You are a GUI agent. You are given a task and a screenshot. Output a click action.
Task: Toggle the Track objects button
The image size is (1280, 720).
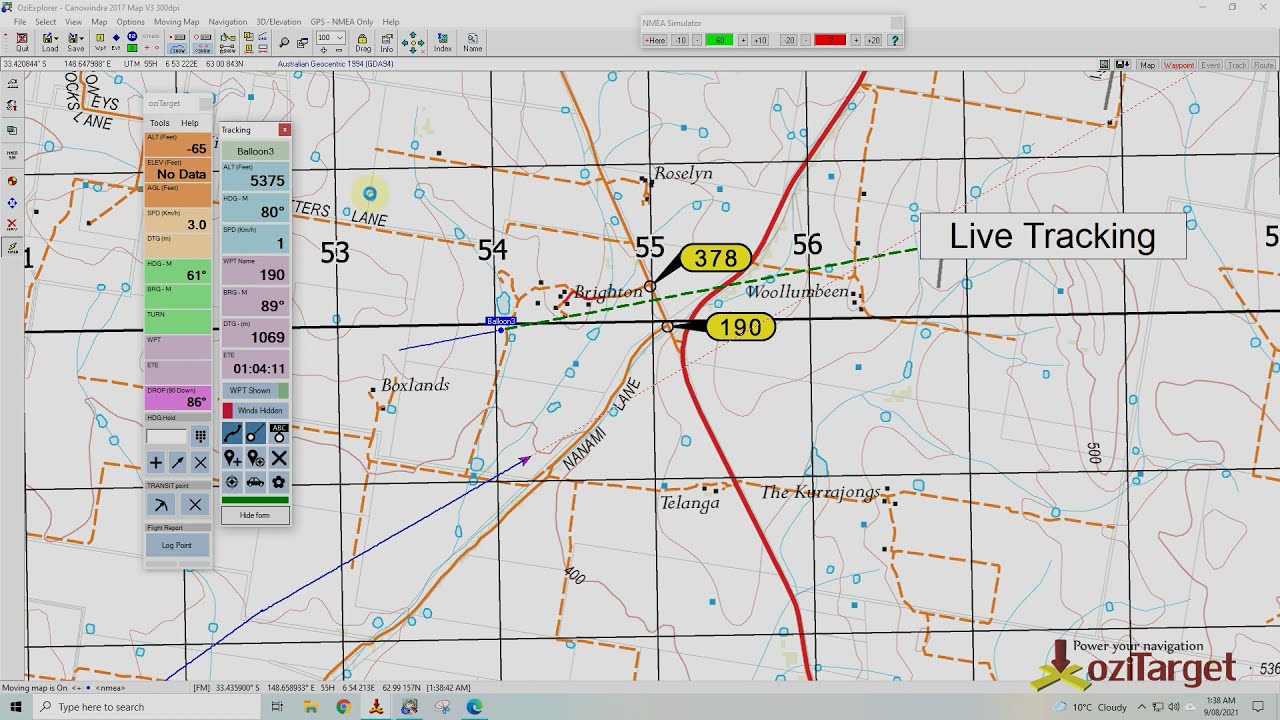pyautogui.click(x=1238, y=65)
